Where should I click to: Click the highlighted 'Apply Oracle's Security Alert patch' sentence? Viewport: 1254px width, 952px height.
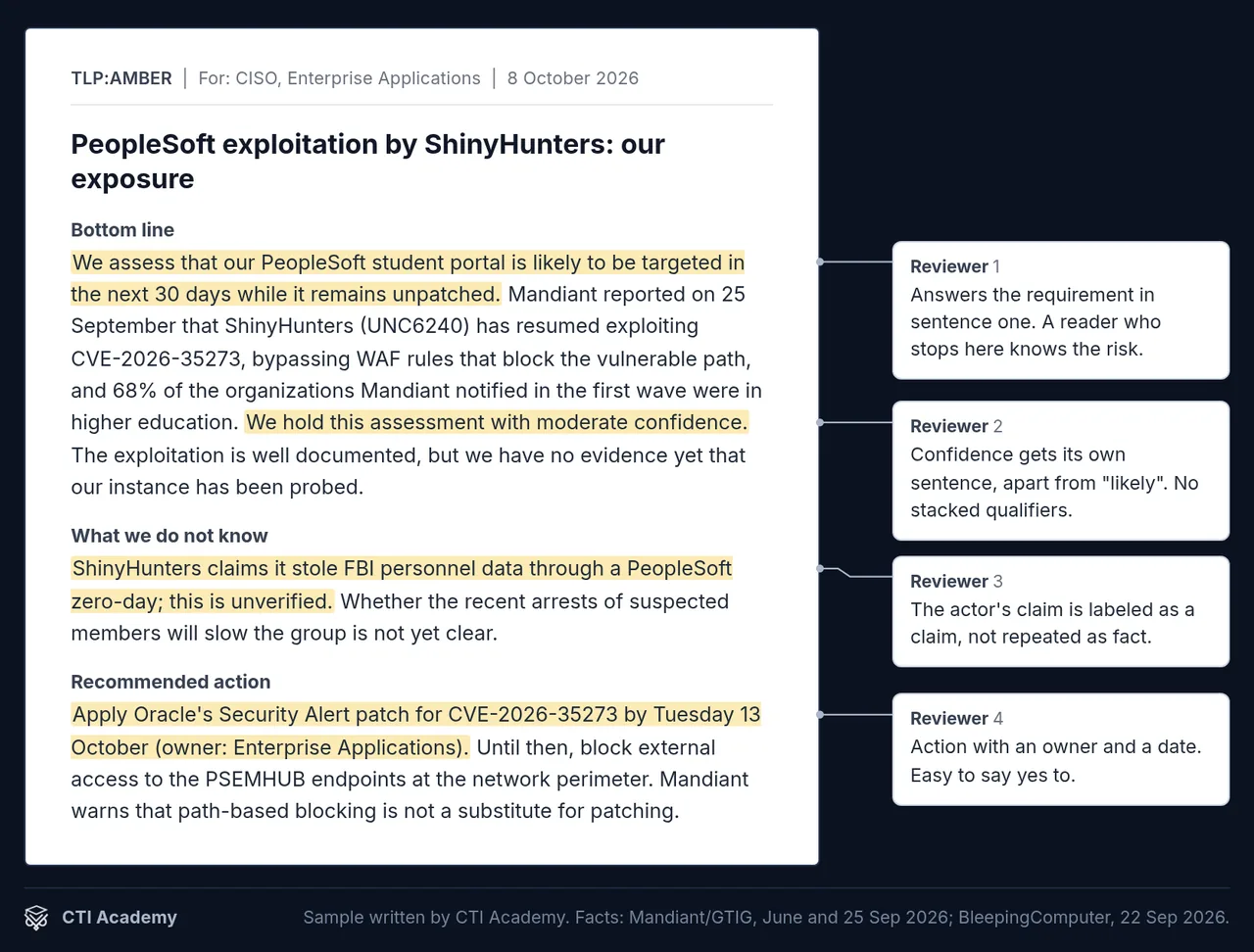coord(415,731)
